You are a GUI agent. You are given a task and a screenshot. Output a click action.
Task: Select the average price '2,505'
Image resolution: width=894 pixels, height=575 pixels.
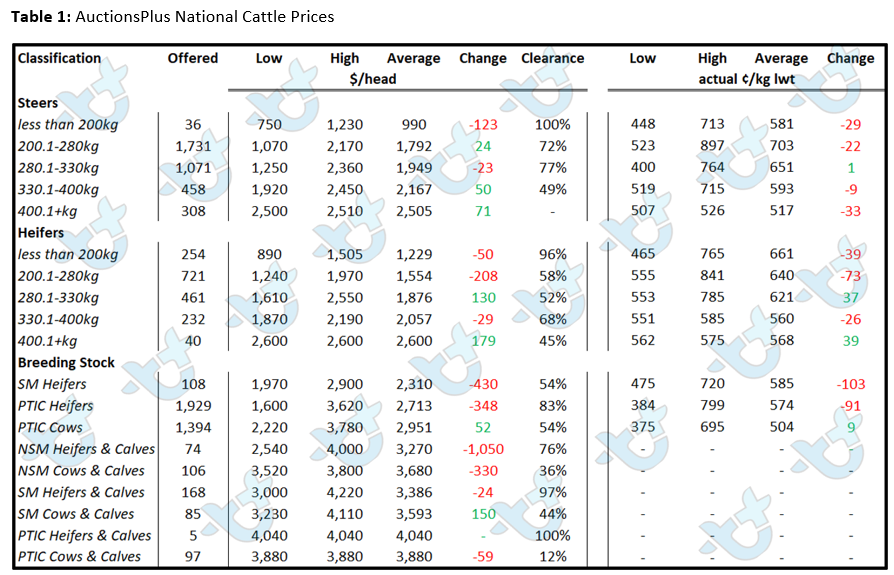[x=414, y=211]
